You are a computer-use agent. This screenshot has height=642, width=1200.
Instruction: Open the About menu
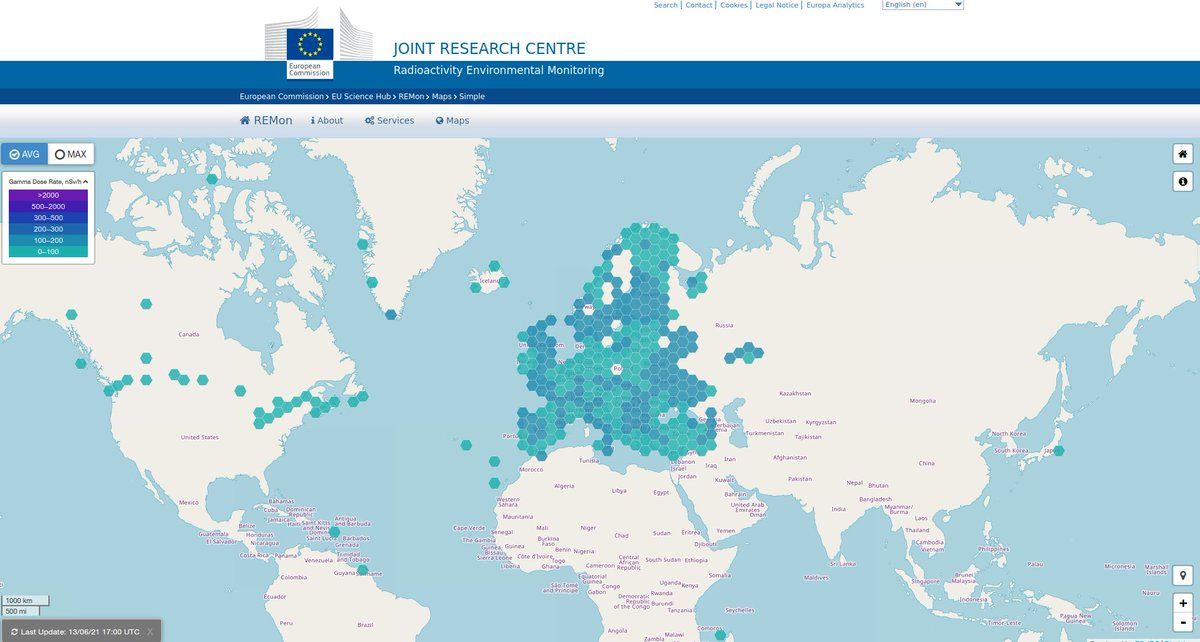327,120
